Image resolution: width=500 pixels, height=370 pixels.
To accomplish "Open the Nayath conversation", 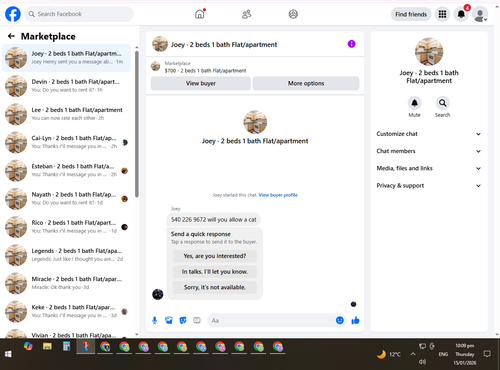I will click(x=66, y=199).
